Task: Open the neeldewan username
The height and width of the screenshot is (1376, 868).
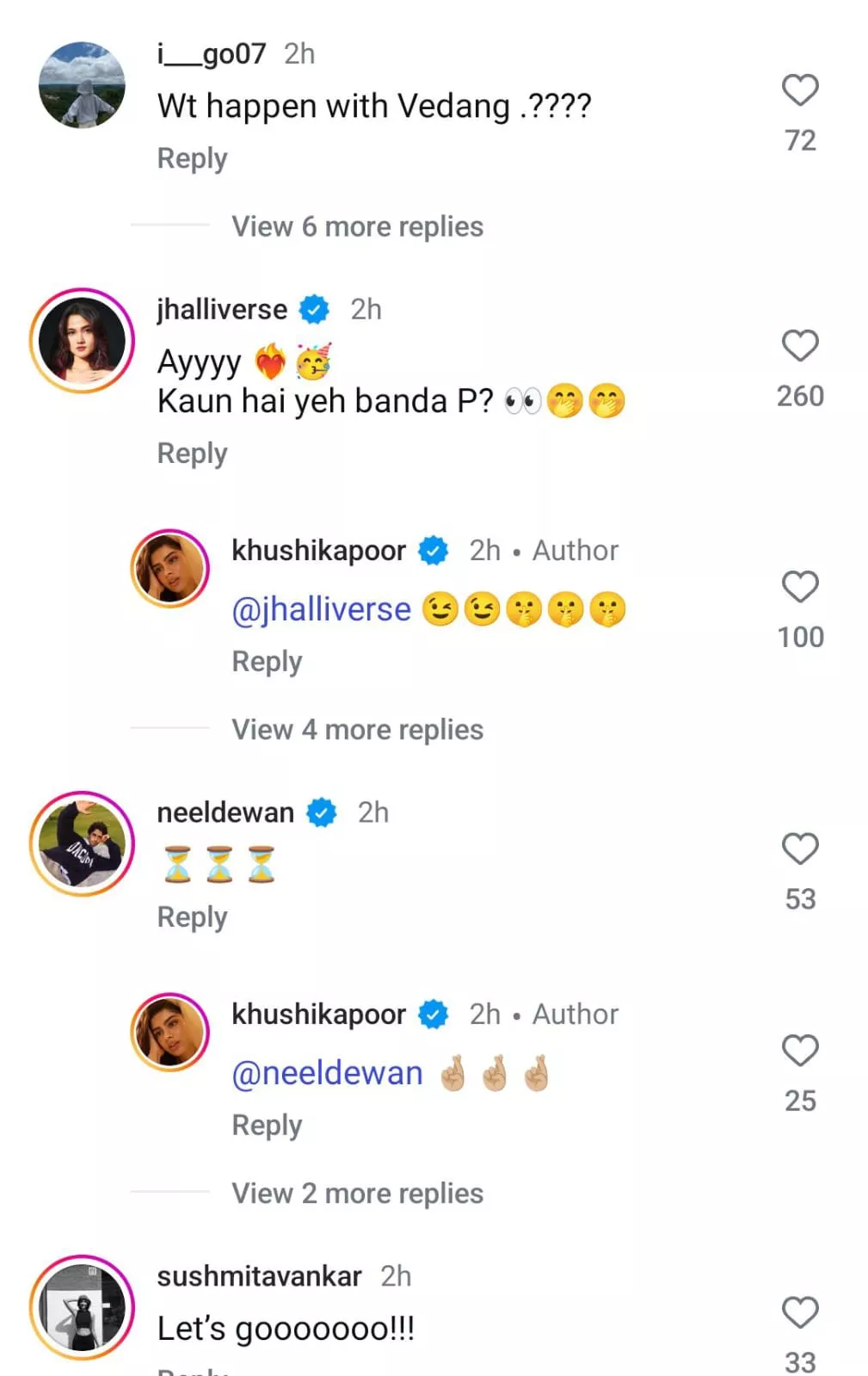Action: [x=225, y=812]
